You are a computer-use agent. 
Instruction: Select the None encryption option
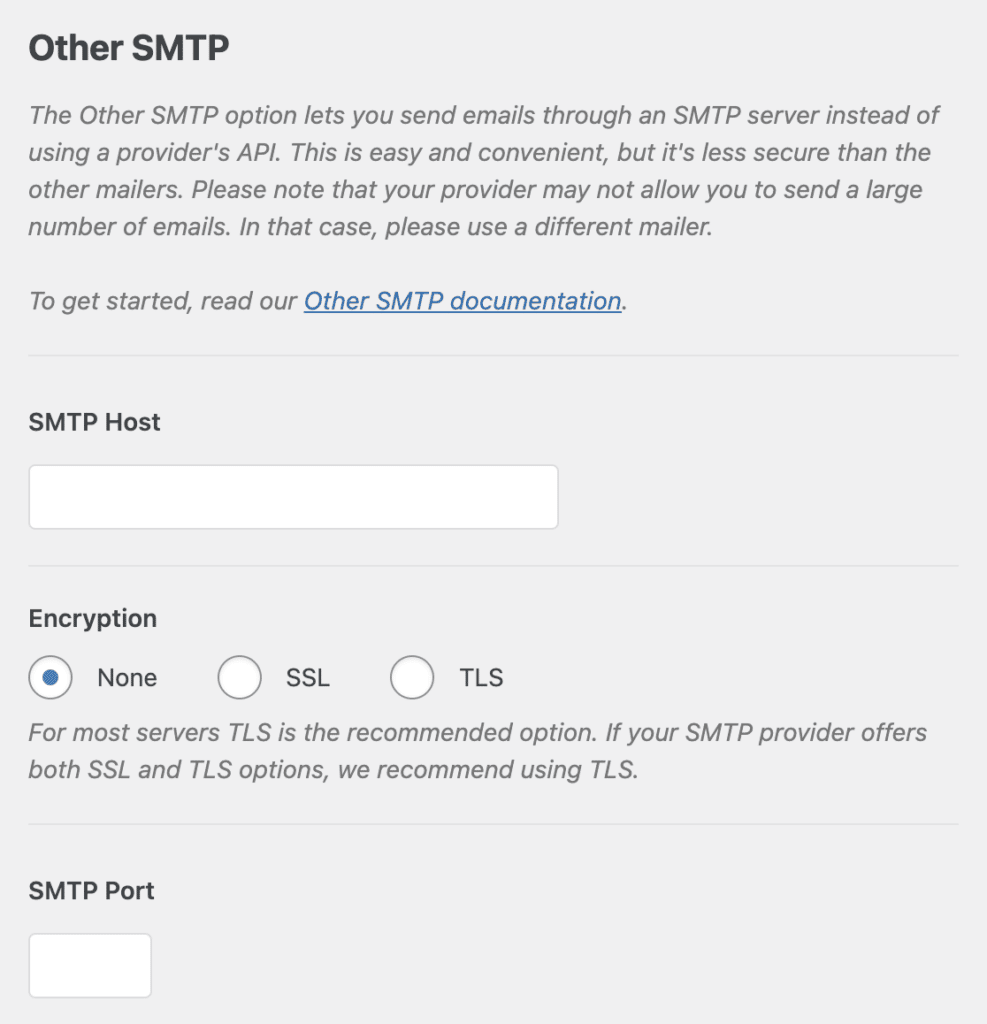click(x=51, y=677)
